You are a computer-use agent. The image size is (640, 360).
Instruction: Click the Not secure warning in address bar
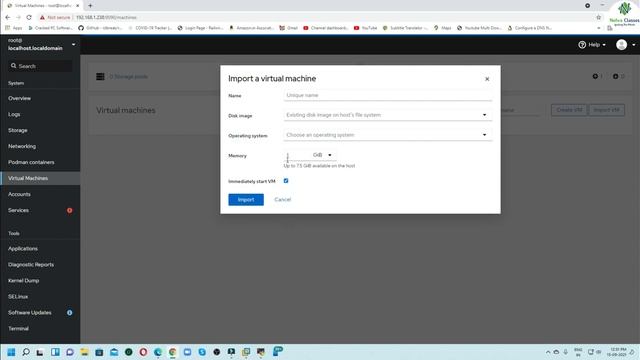click(x=55, y=17)
